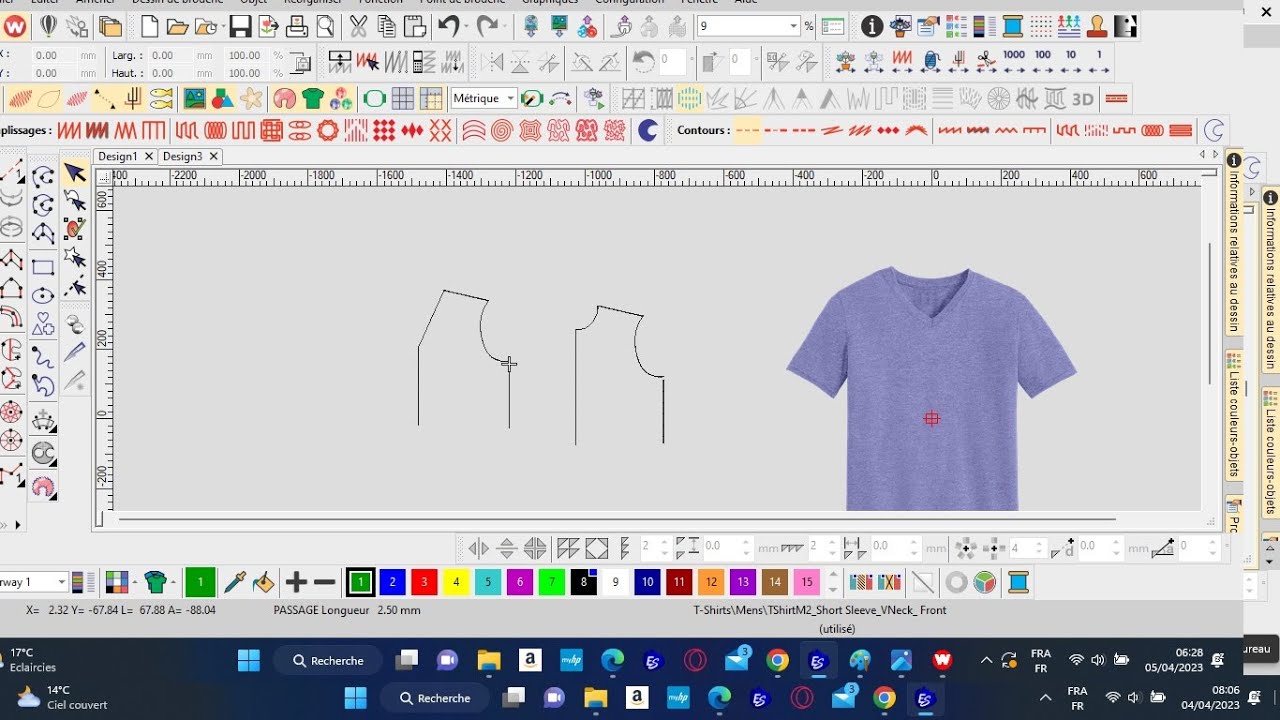Pick the eyedropper color tool

pyautogui.click(x=235, y=582)
